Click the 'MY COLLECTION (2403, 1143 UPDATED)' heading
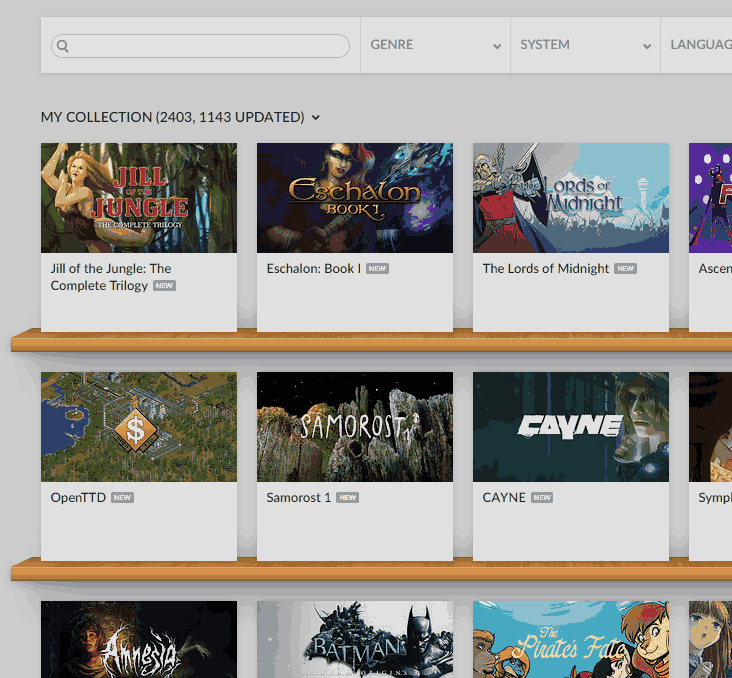This screenshot has height=678, width=732. pyautogui.click(x=172, y=117)
